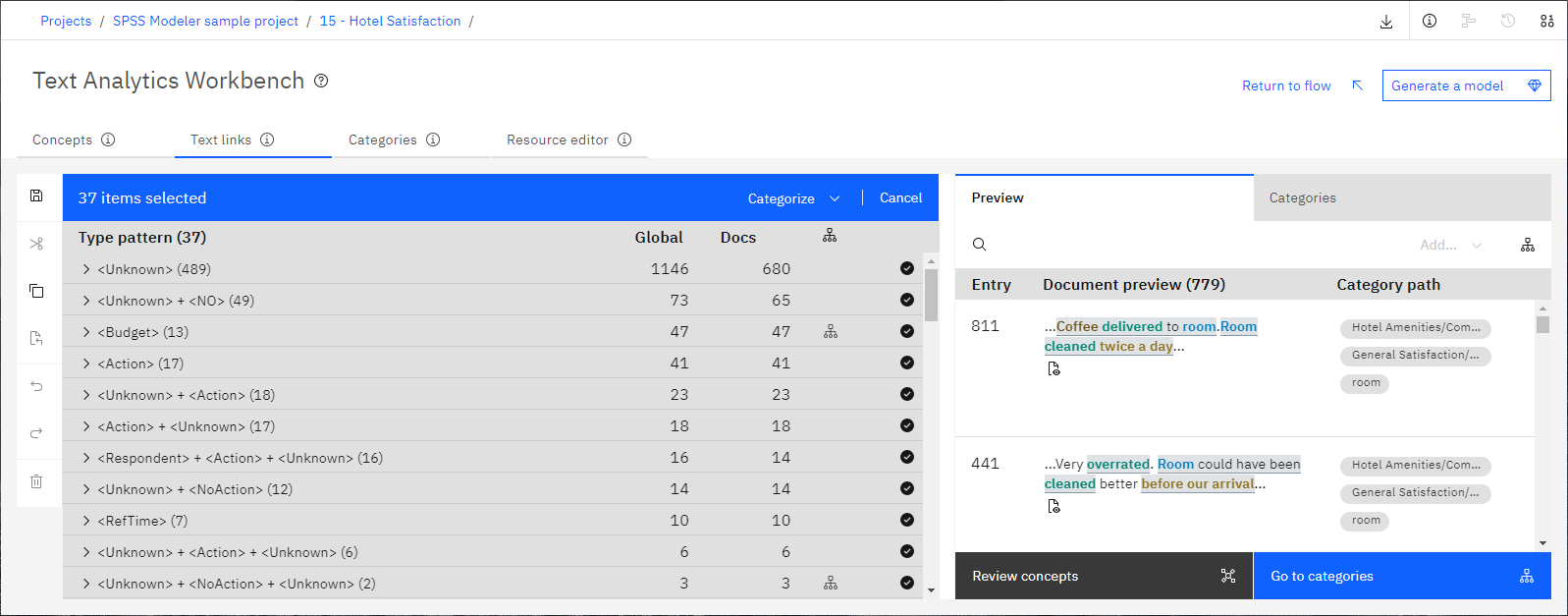Click category icon in <Unknown> + <NoAction> + <Unknown> row

pyautogui.click(x=831, y=584)
